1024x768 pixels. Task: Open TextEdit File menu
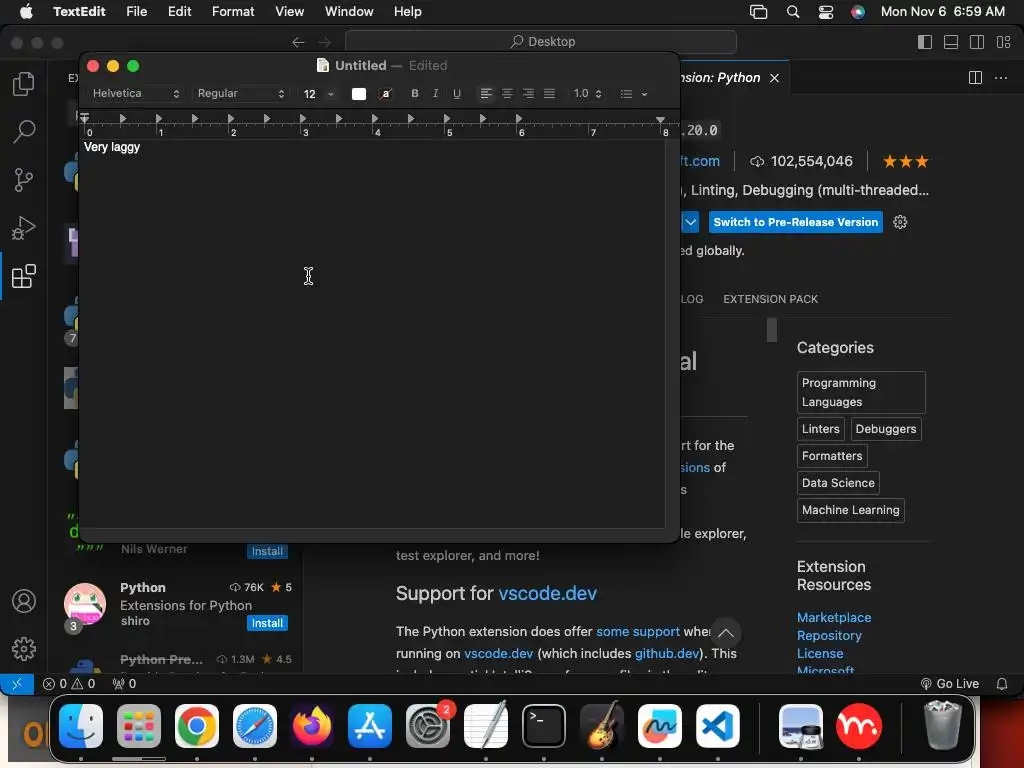[136, 11]
